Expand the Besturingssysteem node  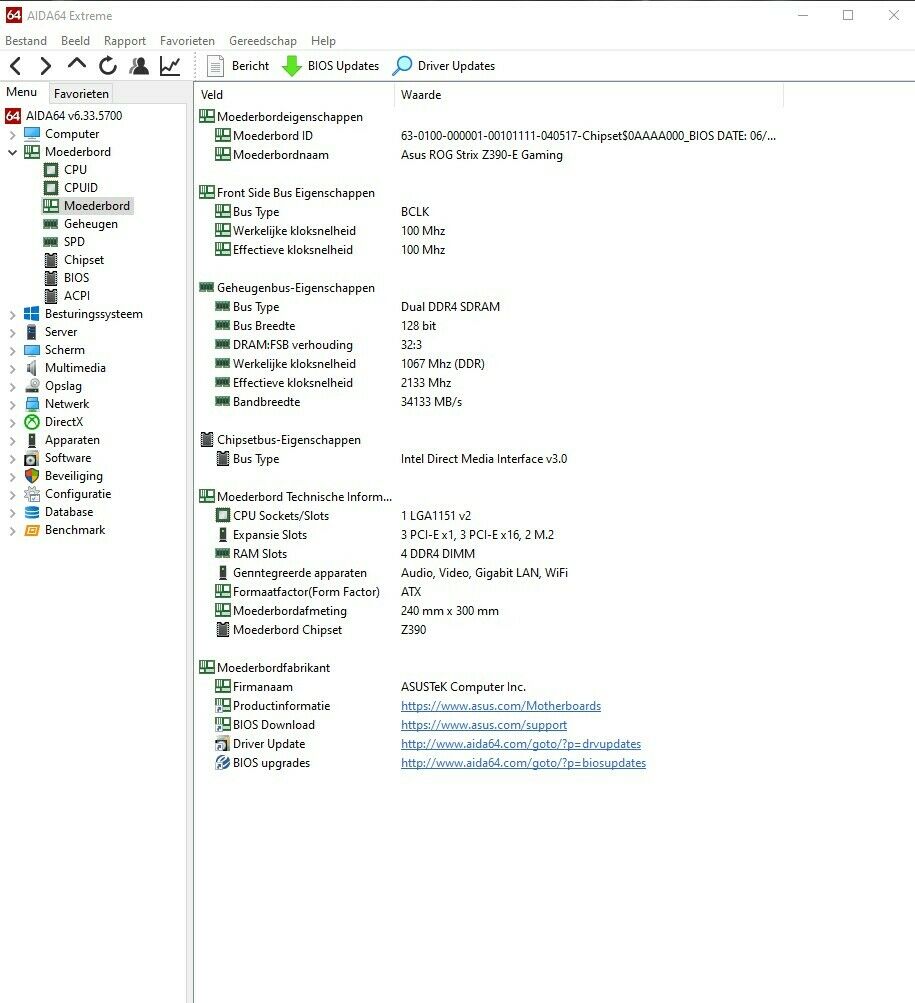(12, 314)
